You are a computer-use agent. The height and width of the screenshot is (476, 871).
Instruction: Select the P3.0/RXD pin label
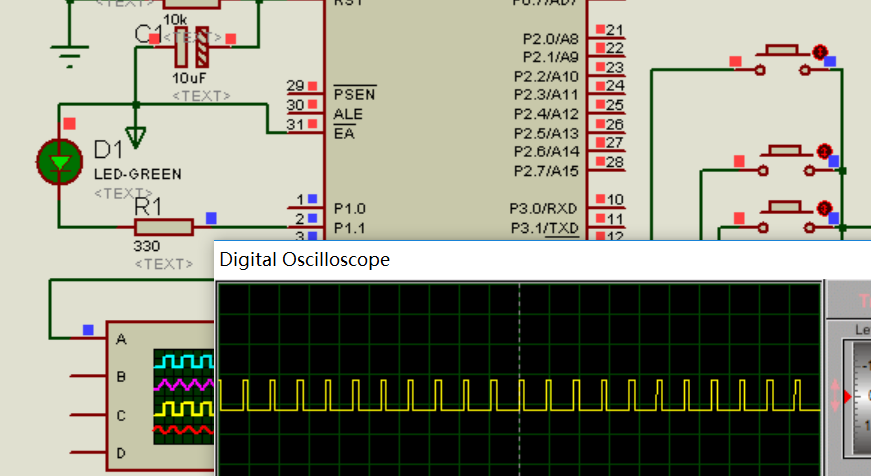point(544,209)
